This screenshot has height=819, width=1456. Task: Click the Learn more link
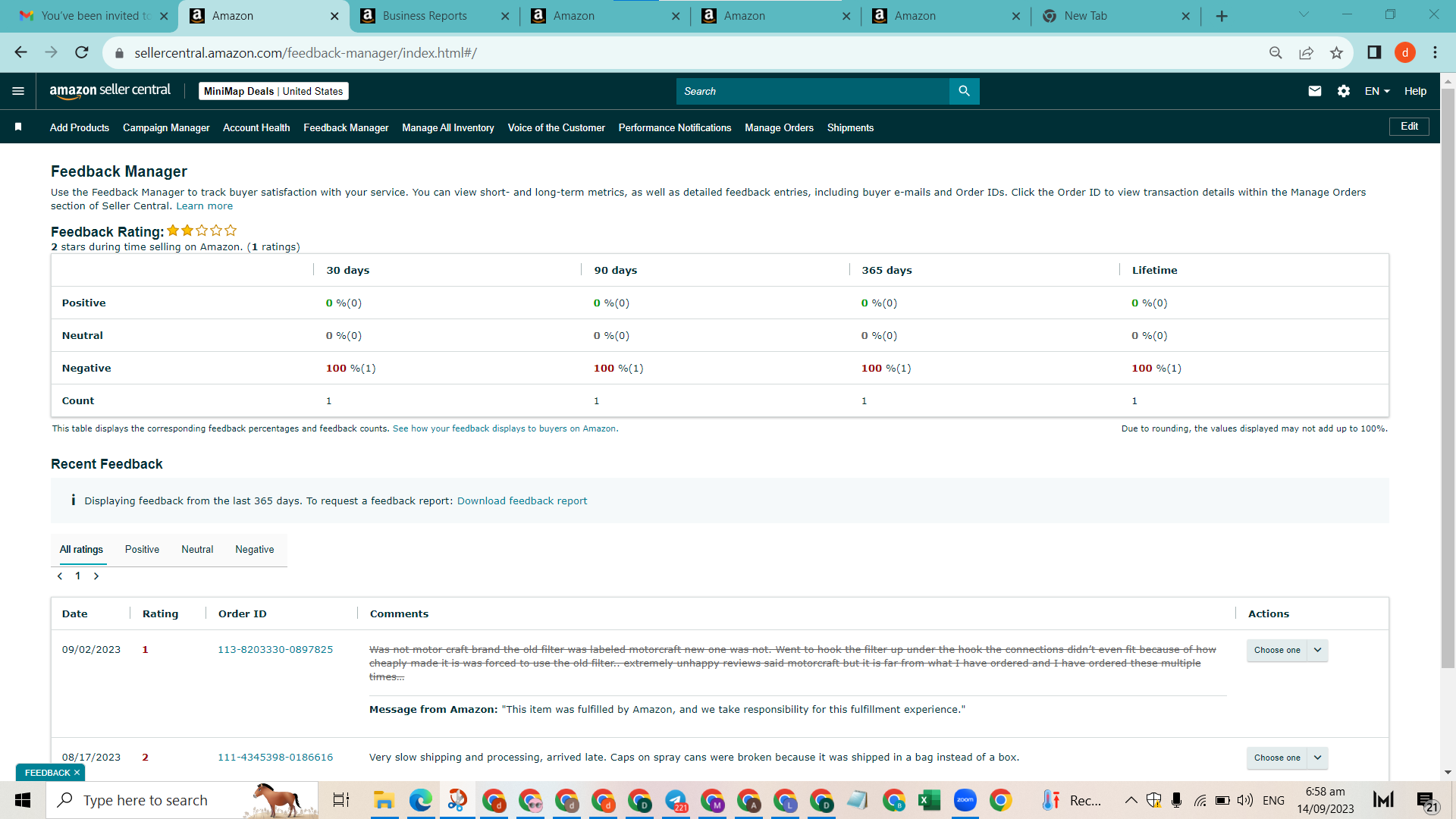pos(205,206)
